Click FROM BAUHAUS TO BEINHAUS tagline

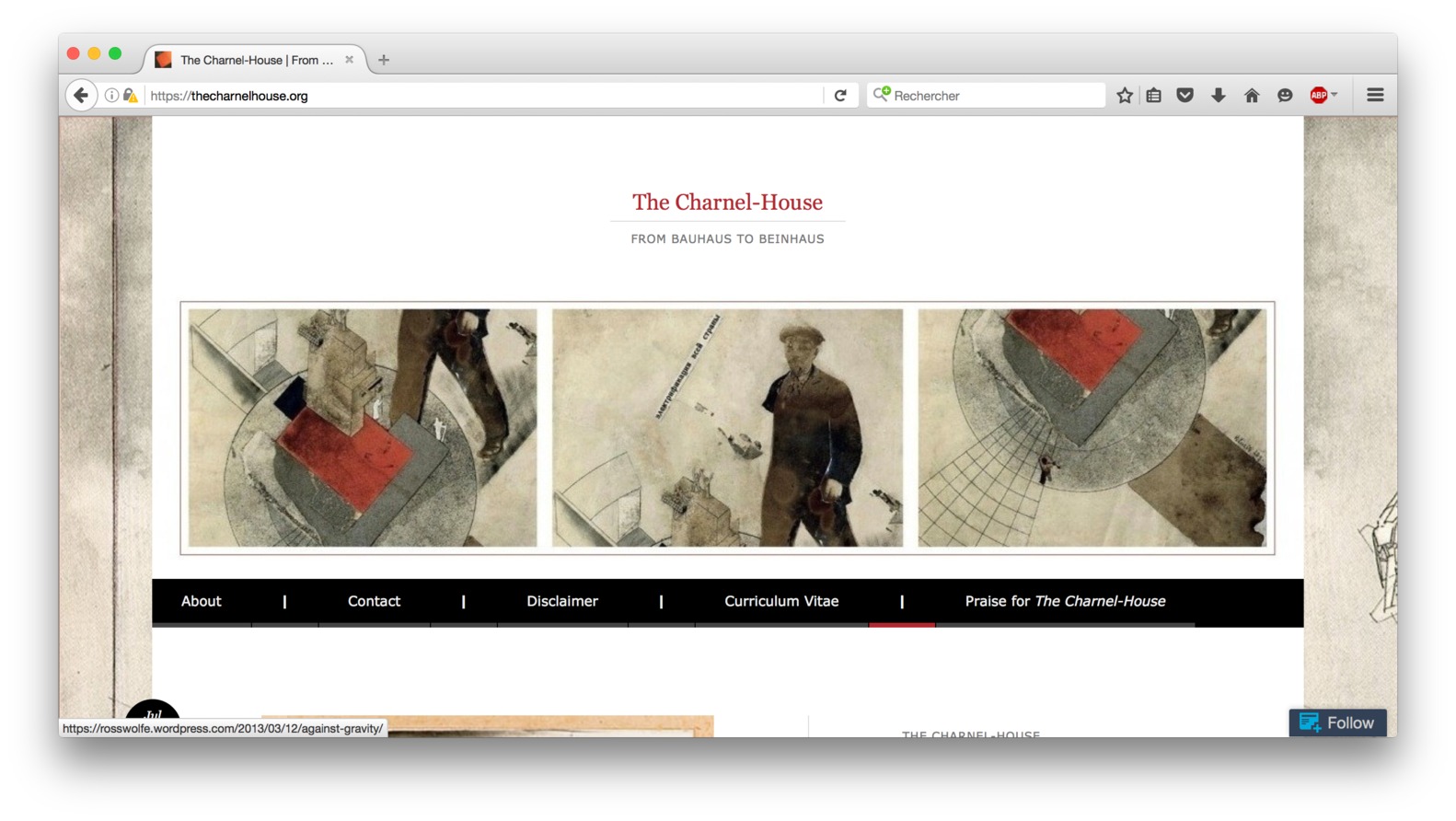[x=727, y=238]
